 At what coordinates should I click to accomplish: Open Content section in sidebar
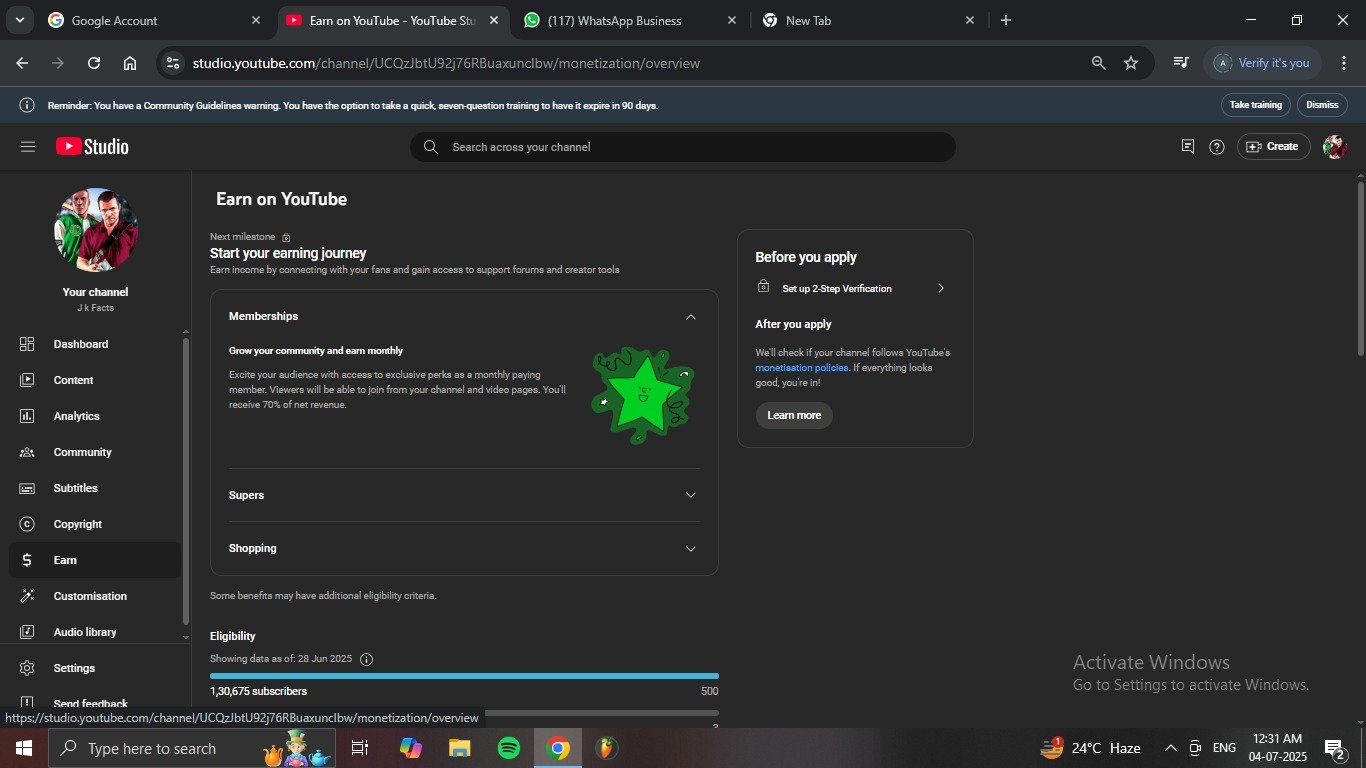coord(96,380)
